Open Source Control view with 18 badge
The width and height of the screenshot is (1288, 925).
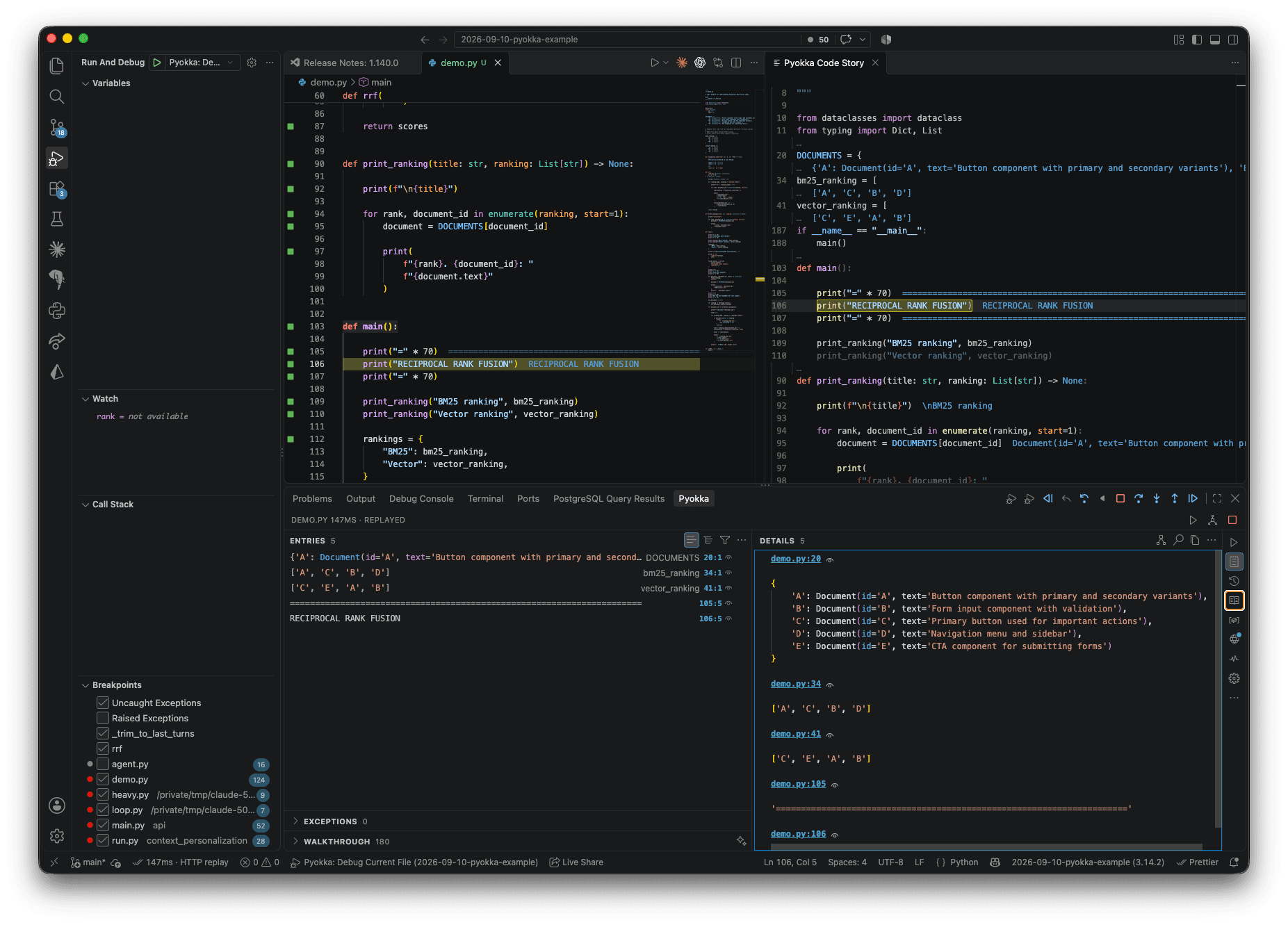click(x=57, y=128)
